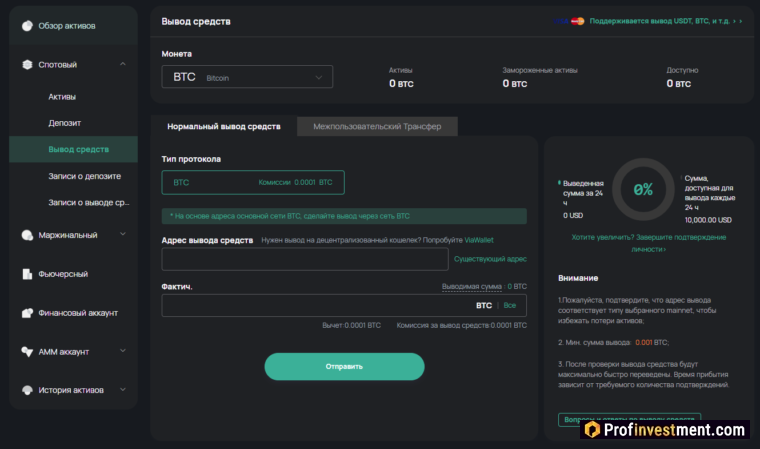Click Комиссия за вывод средств text
The image size is (760, 449).
[x=461, y=325]
